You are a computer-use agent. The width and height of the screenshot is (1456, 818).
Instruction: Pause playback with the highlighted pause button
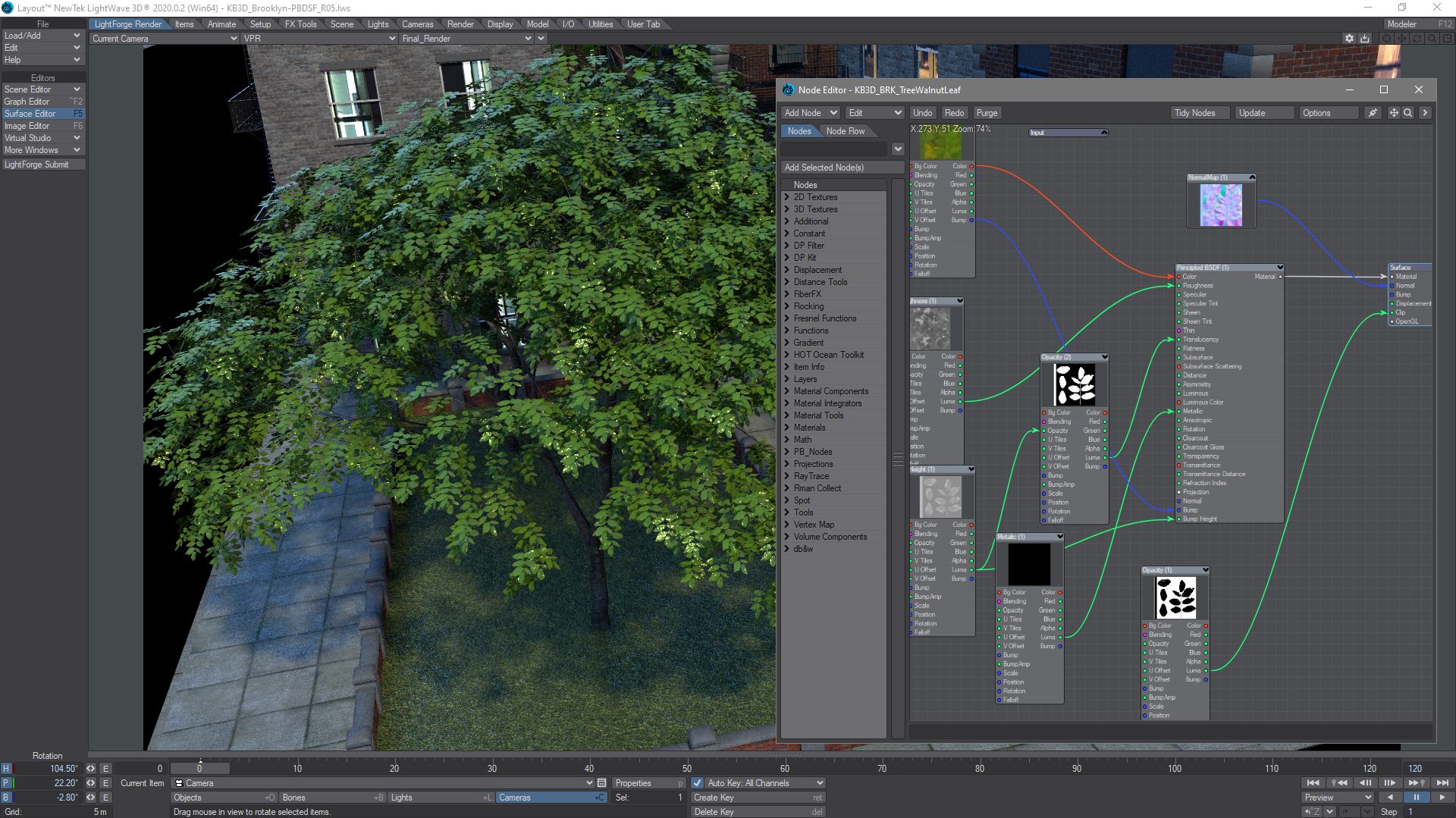tap(1416, 798)
